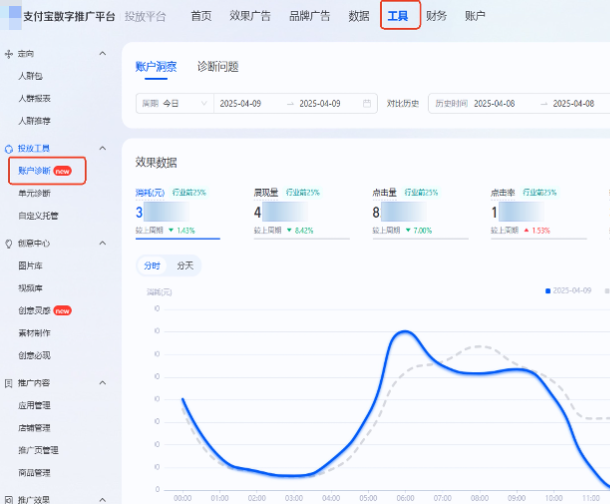Screen dimensions: 610x504
Task: Open 应用管理 in the sidebar
Action: (35, 406)
